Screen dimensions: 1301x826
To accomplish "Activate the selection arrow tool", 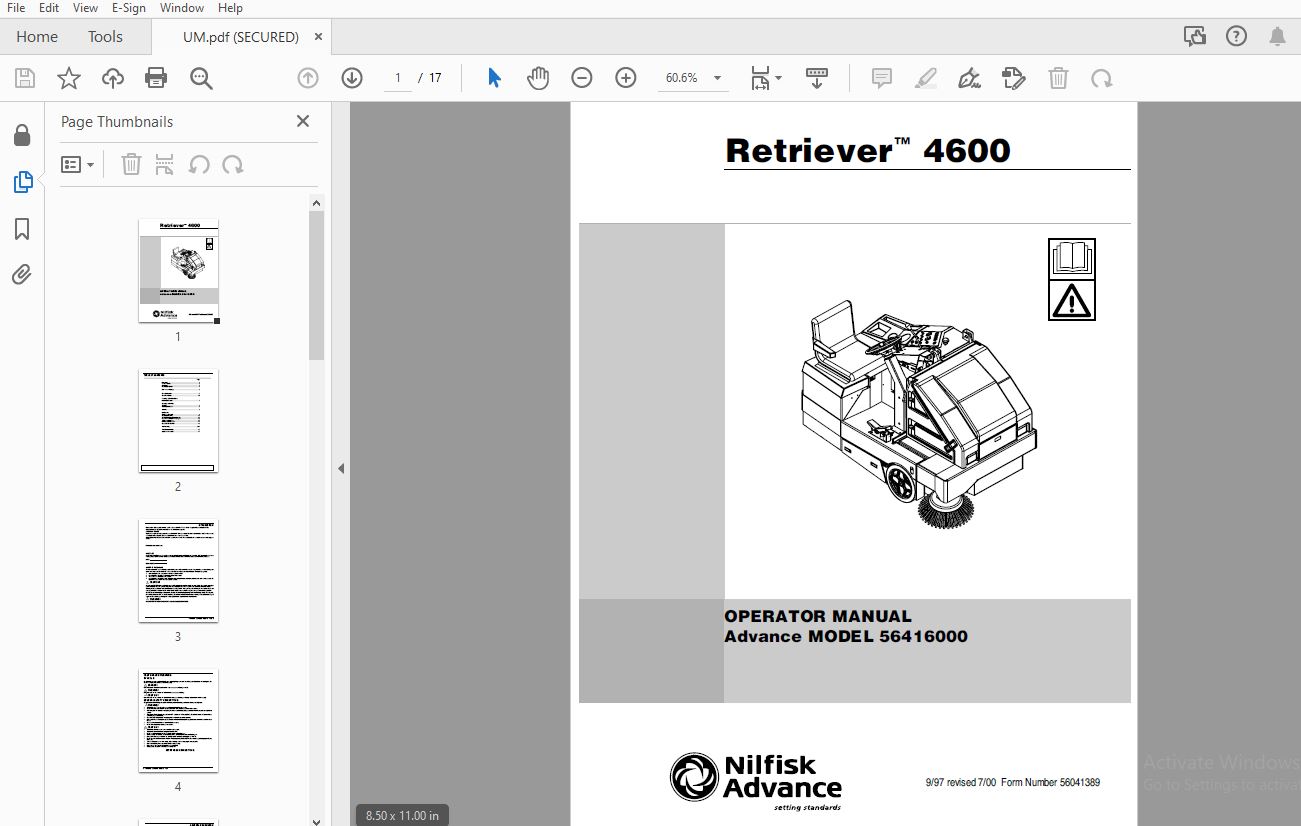I will [494, 78].
